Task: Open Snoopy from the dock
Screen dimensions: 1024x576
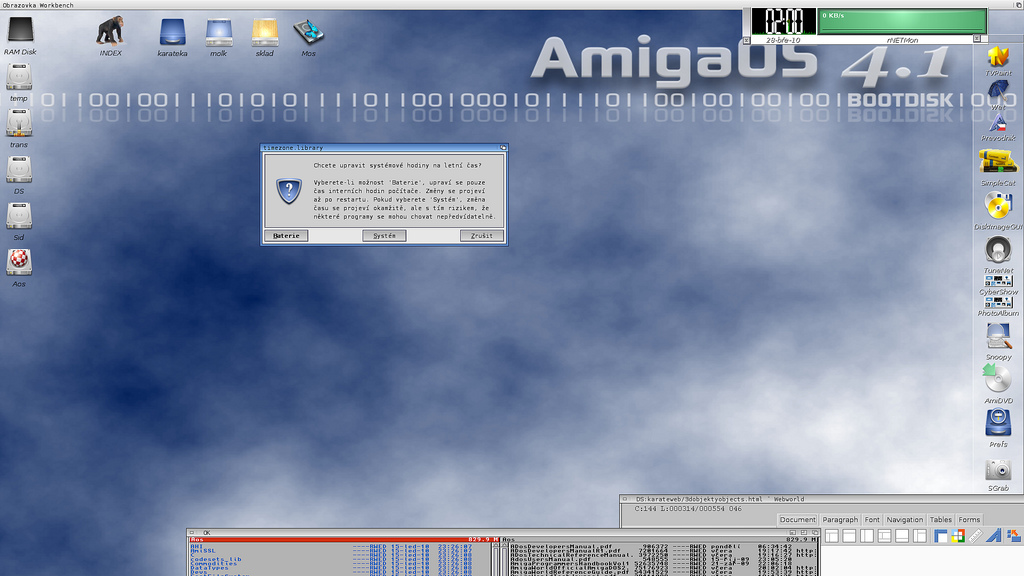Action: pos(997,336)
